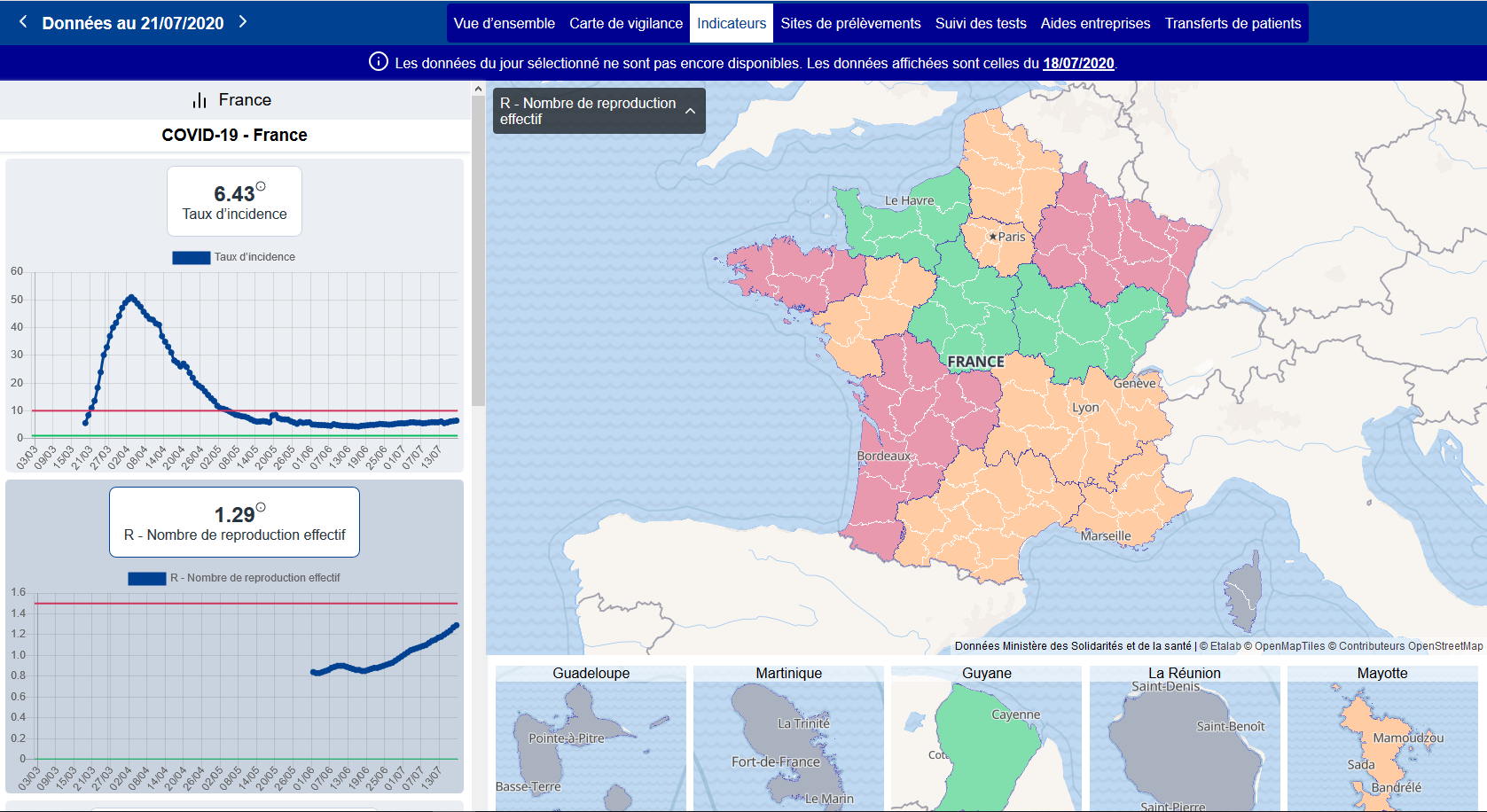
Task: Click the bar chart icon beside France
Action: [x=200, y=100]
